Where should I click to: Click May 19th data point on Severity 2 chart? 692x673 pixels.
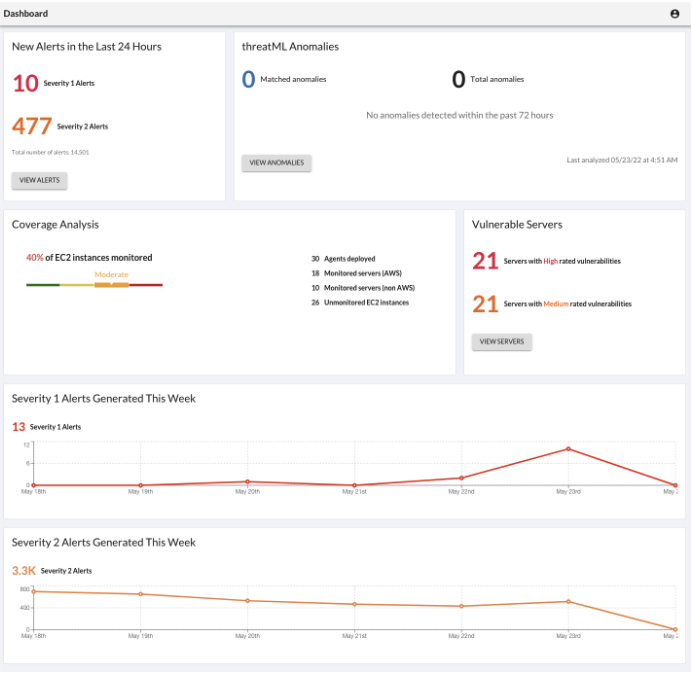140,594
